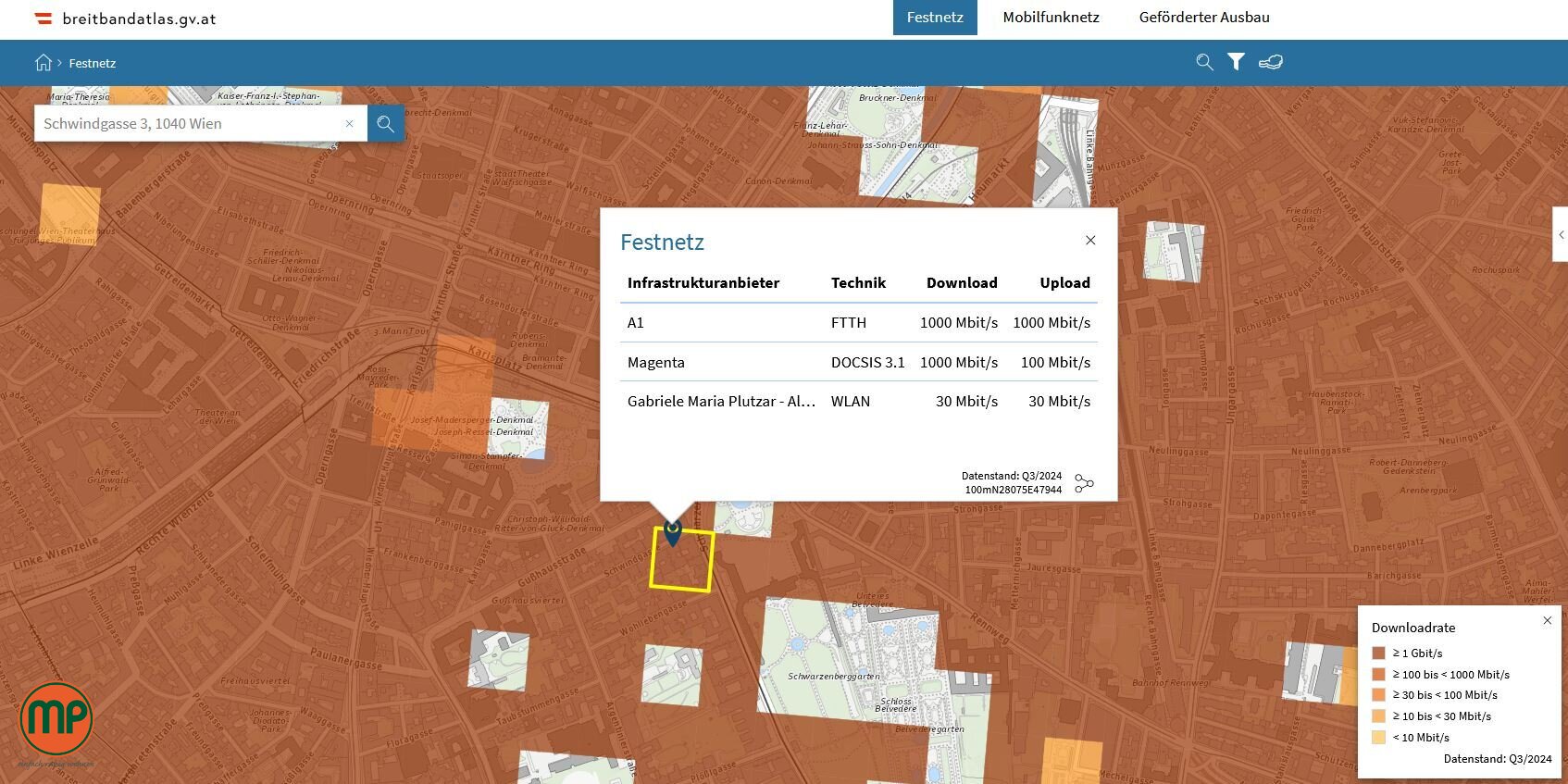Click the share icon in Festnetz popup
Image resolution: width=1568 pixels, height=784 pixels.
[x=1084, y=483]
